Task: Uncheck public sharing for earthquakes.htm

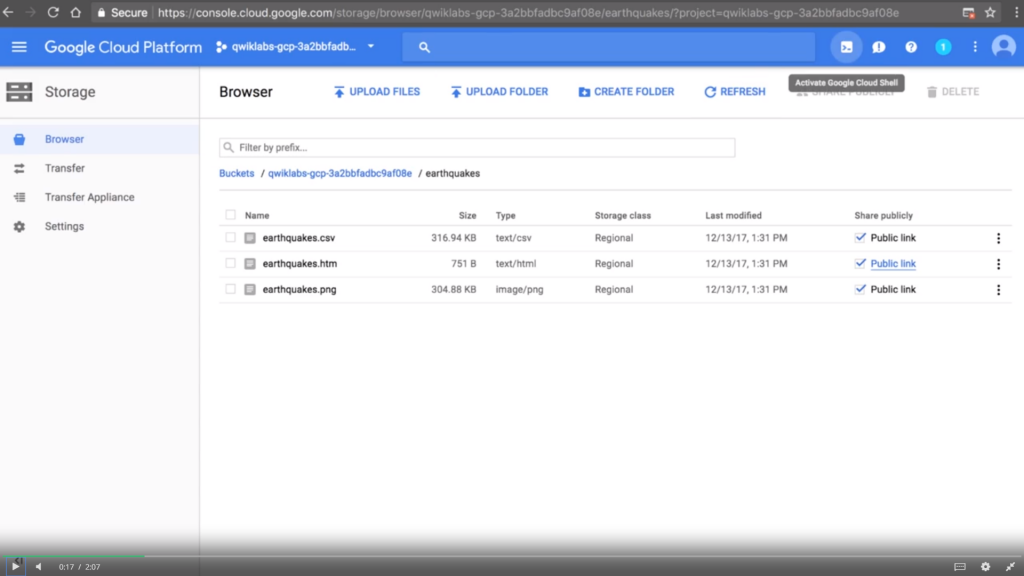Action: [x=860, y=263]
